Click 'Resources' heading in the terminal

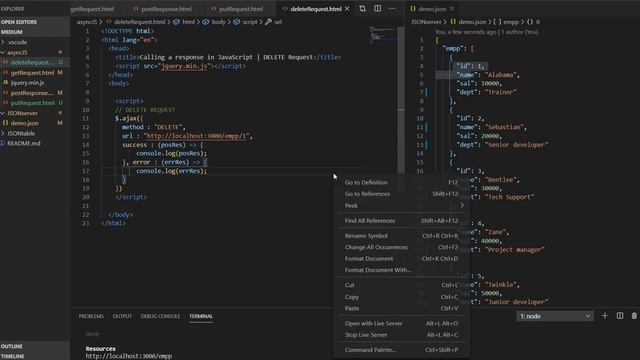[100, 349]
